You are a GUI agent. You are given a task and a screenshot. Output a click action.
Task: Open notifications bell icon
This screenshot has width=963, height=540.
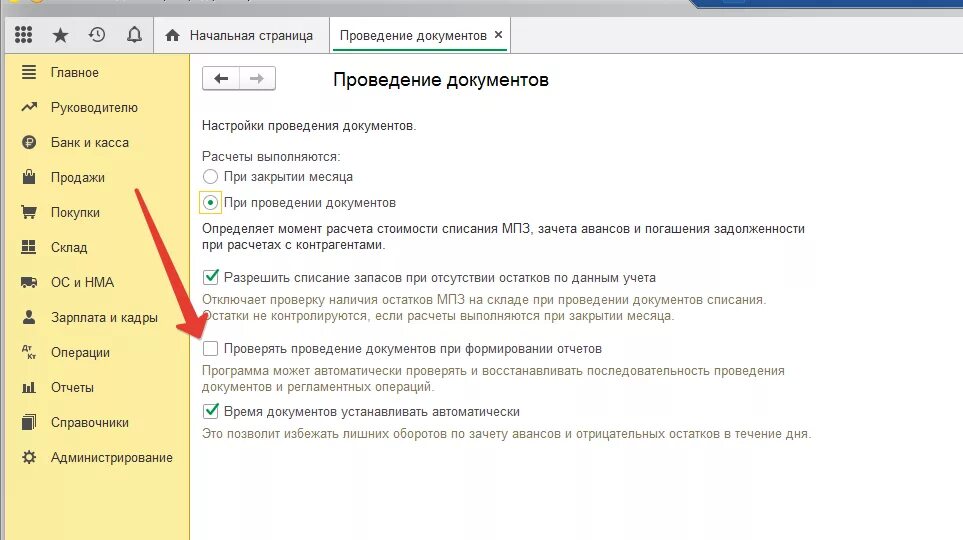click(134, 35)
